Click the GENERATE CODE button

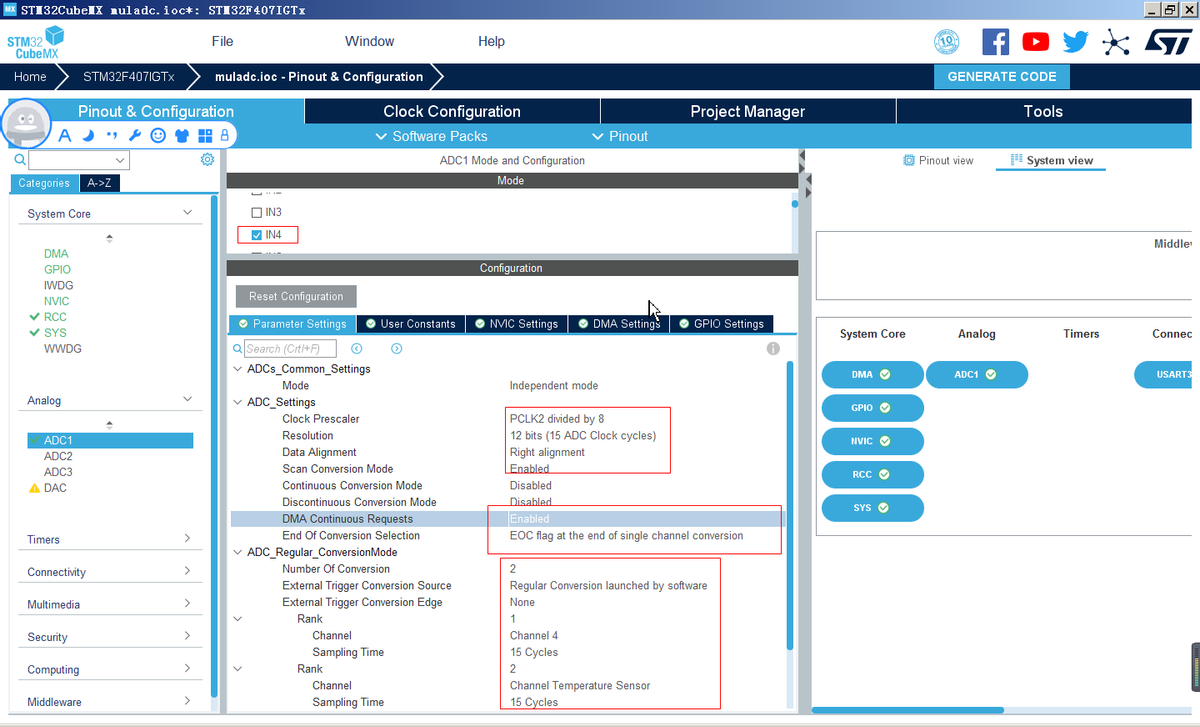click(1002, 76)
